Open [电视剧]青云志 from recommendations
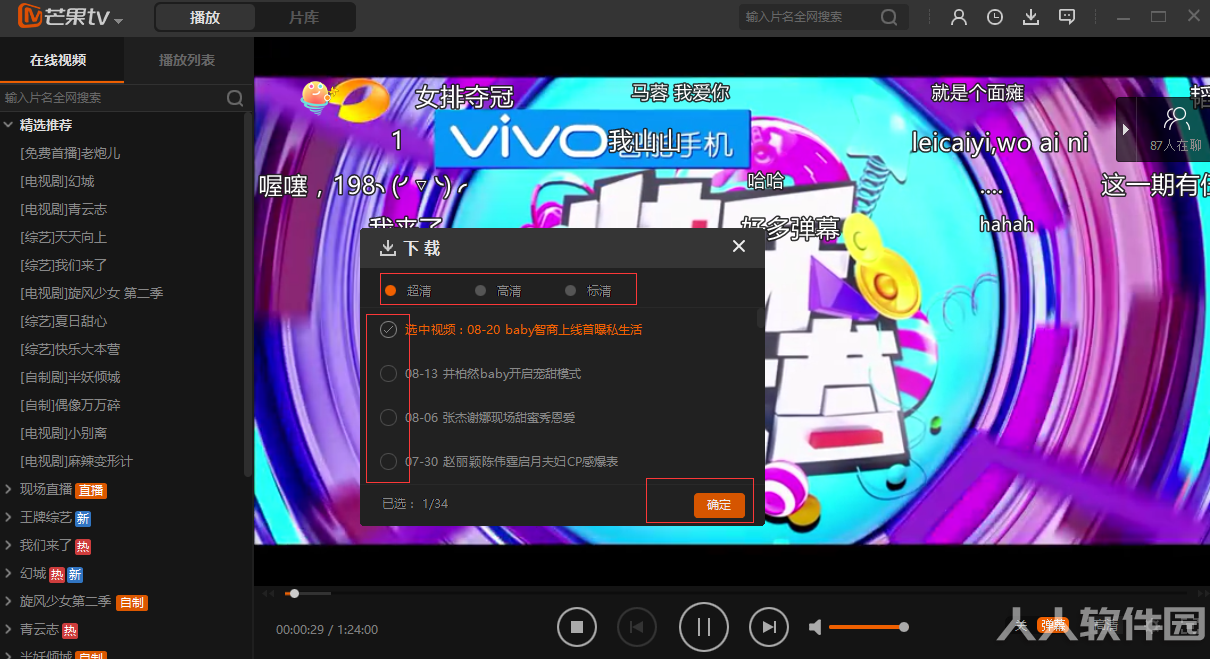This screenshot has height=659, width=1210. click(63, 209)
